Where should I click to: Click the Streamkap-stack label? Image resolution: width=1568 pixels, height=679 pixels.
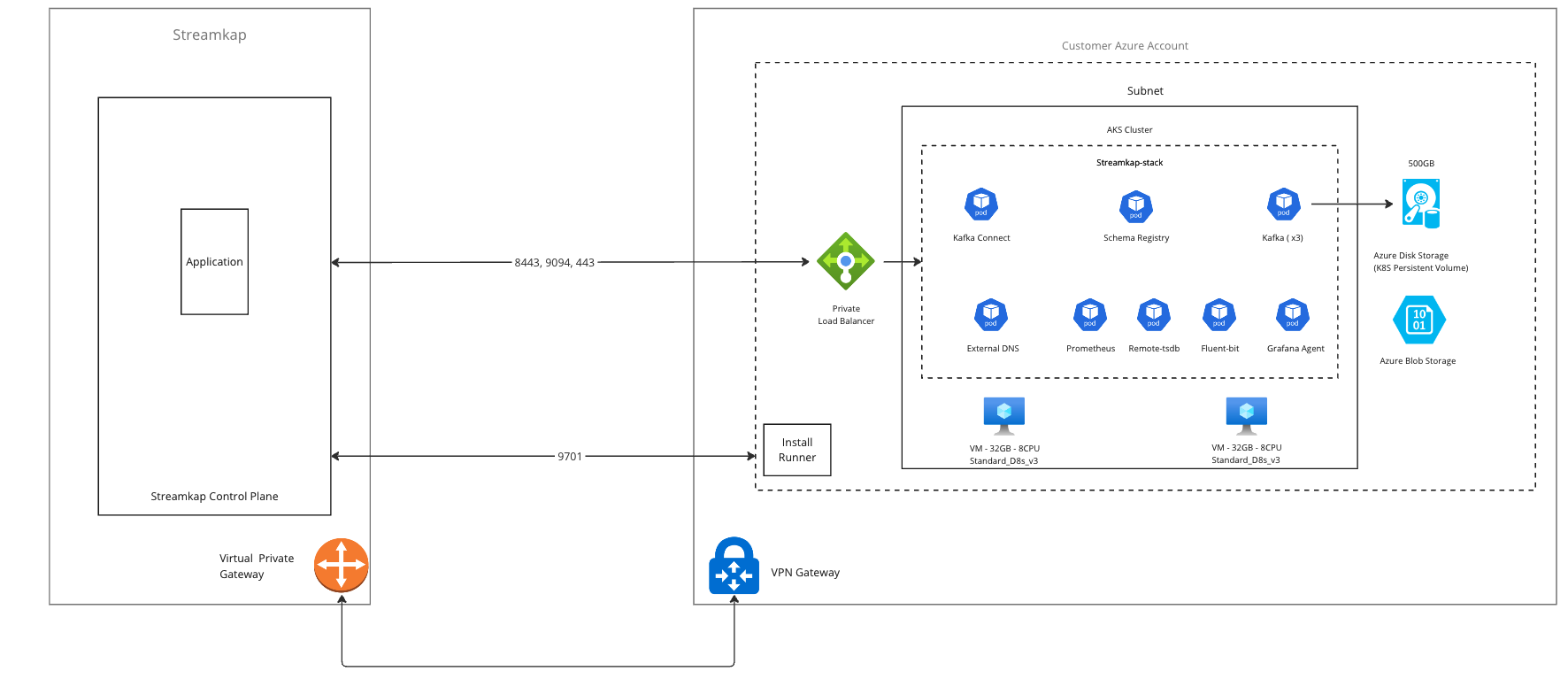[1129, 163]
